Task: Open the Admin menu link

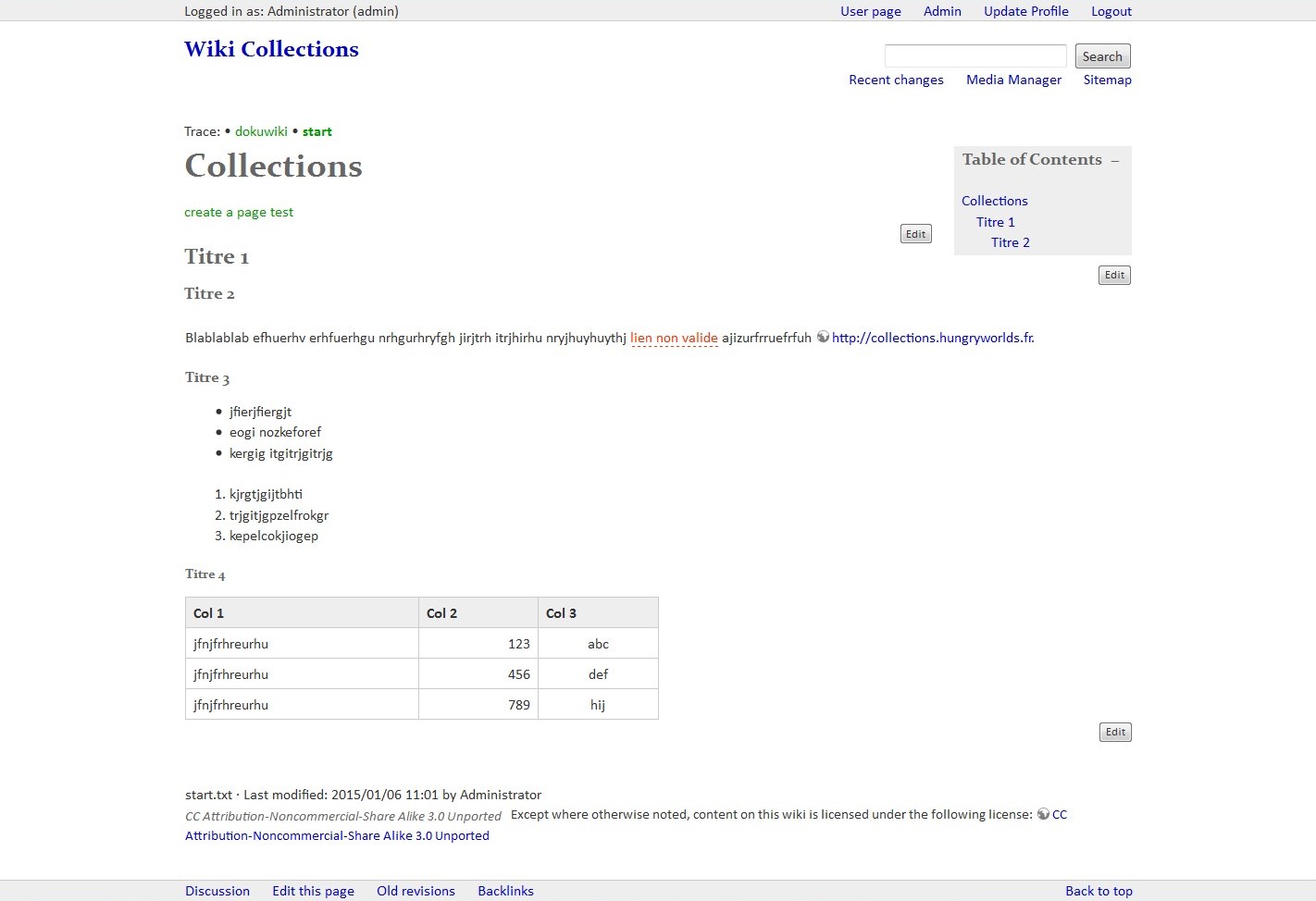Action: [942, 11]
